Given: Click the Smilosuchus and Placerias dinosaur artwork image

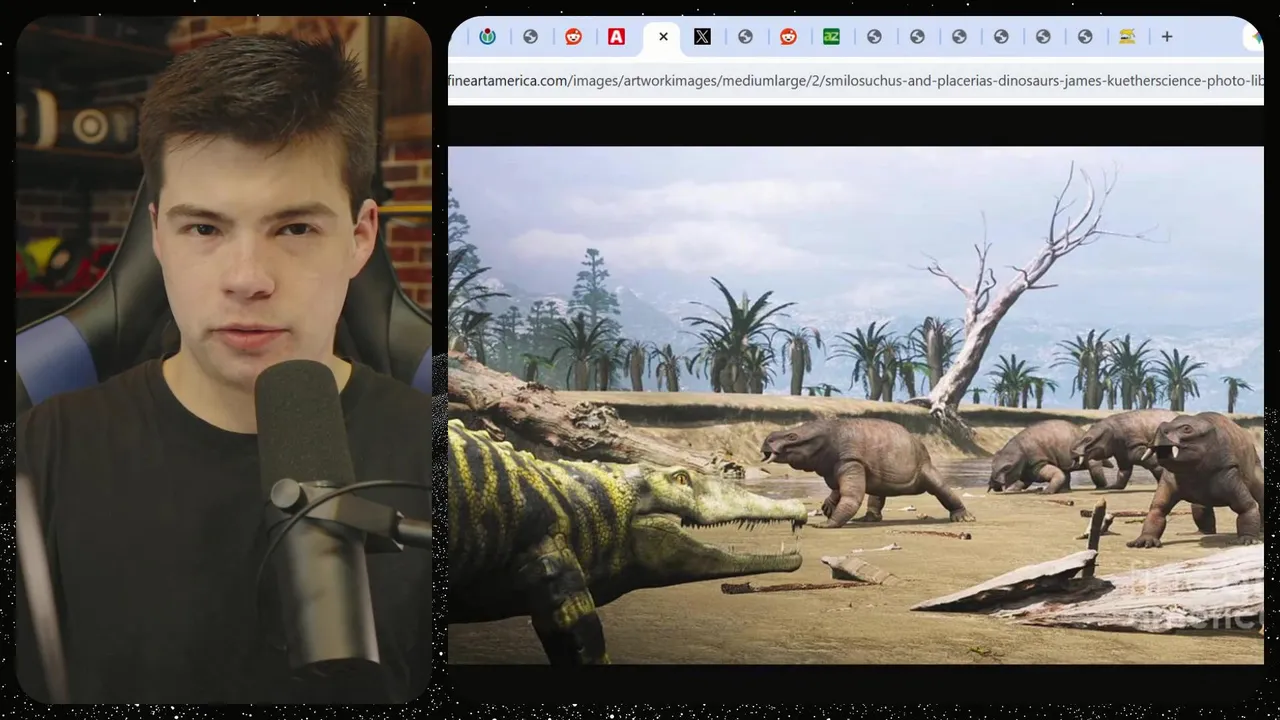Looking at the screenshot, I should coord(856,405).
